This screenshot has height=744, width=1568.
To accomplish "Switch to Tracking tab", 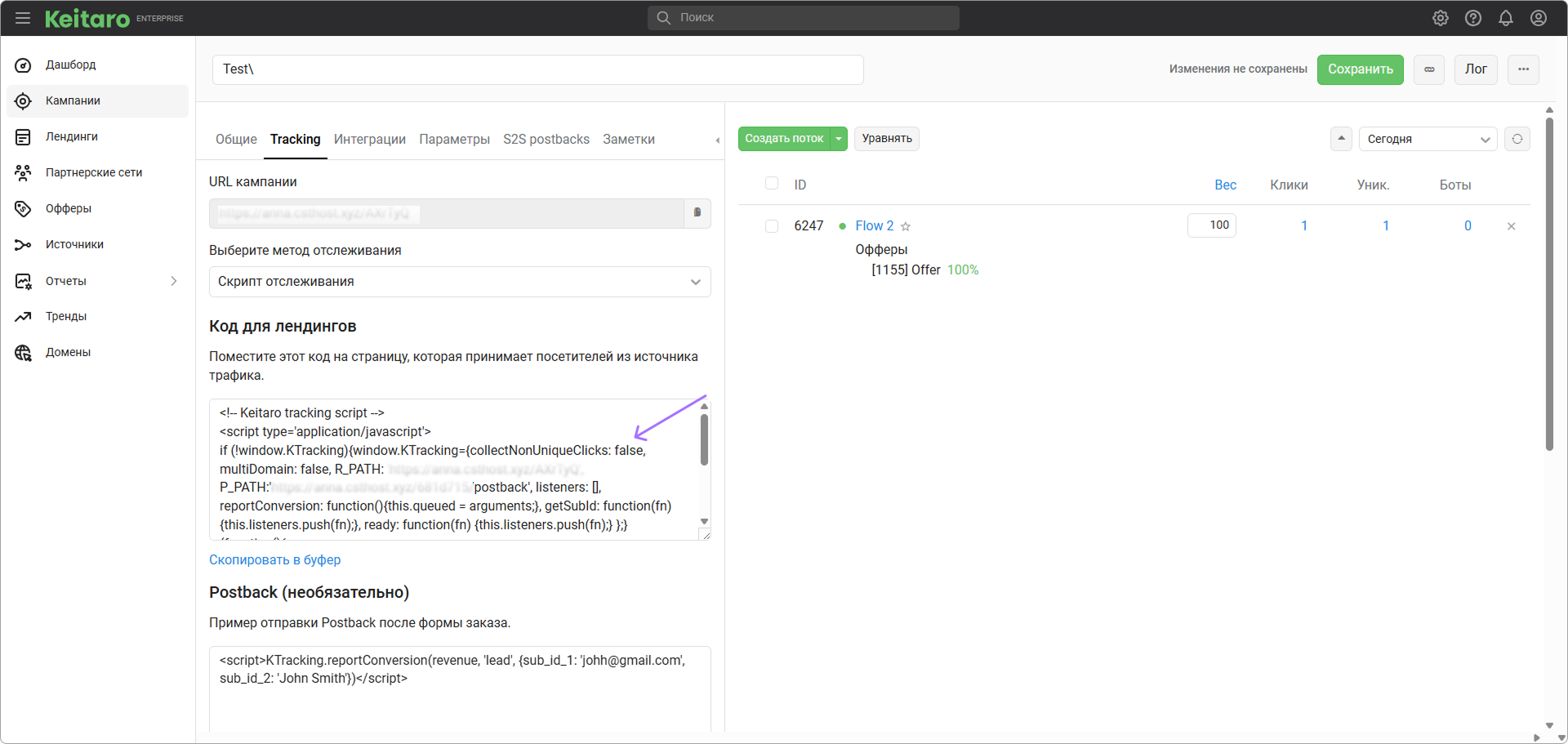I will coord(295,139).
